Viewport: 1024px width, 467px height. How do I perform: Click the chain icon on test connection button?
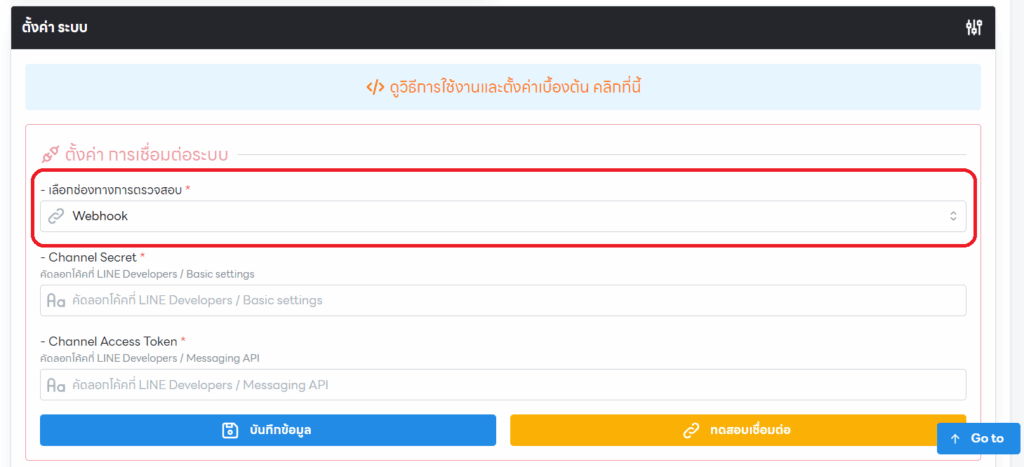point(691,430)
